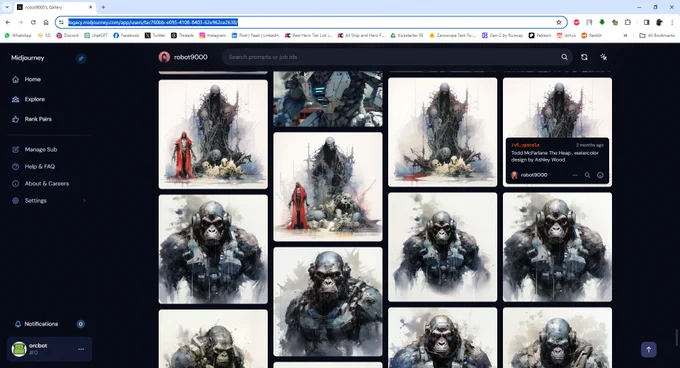This screenshot has height=368, width=680.
Task: Click the Todd McFarlane The Heap prompt text
Action: [x=555, y=156]
